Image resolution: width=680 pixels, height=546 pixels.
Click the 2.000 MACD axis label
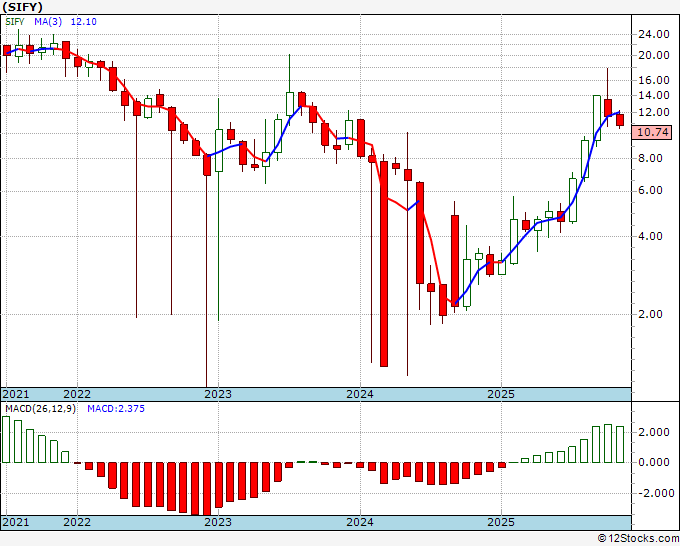[x=653, y=432]
